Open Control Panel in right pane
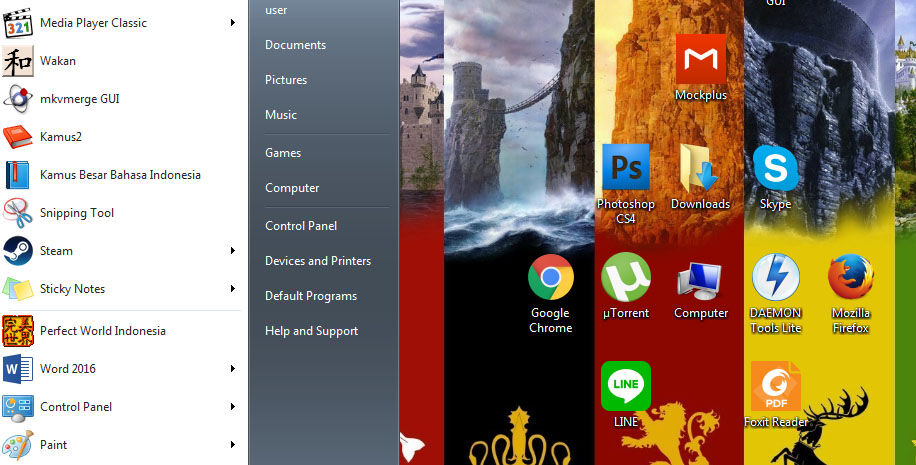 coord(301,226)
